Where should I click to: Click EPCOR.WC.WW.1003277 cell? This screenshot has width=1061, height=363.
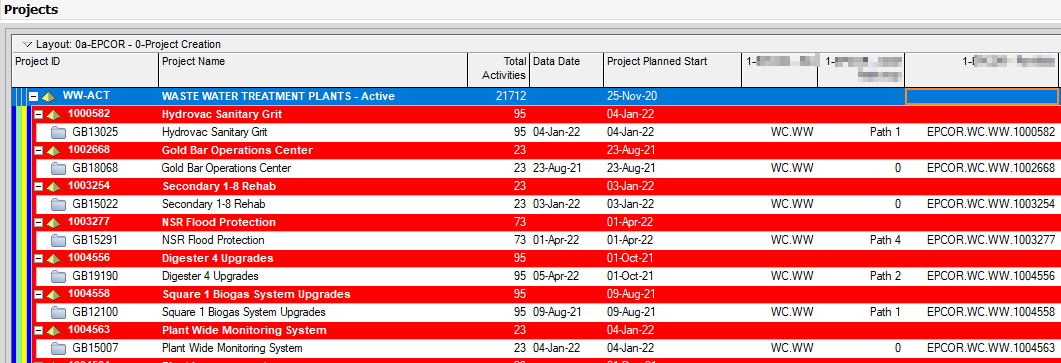[991, 240]
